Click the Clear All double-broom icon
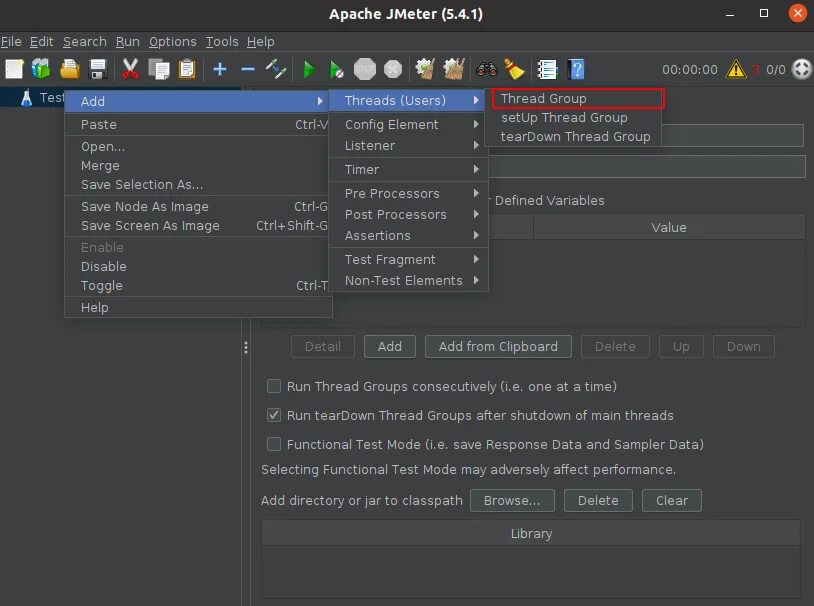Image resolution: width=814 pixels, height=606 pixels. [454, 69]
